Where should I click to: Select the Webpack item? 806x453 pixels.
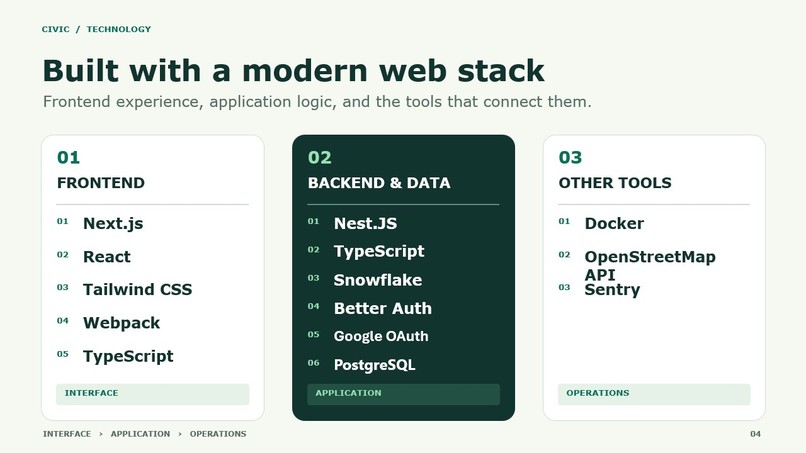(121, 323)
